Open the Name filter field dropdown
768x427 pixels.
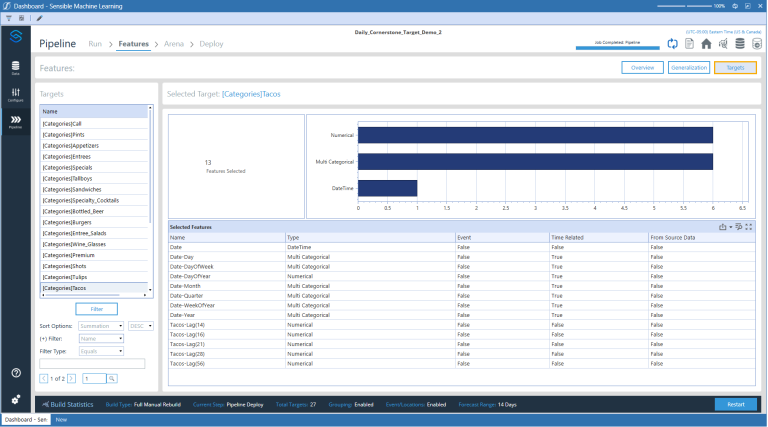point(101,339)
